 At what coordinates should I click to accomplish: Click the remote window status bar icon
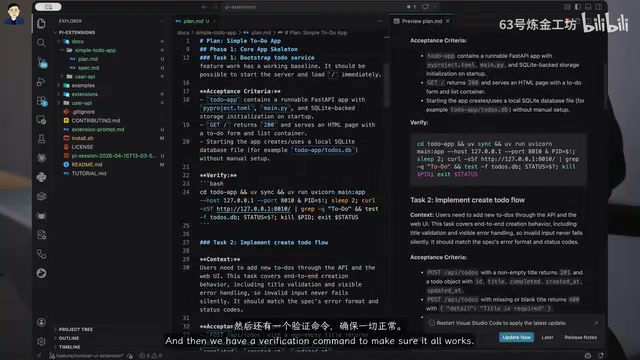click(x=39, y=356)
